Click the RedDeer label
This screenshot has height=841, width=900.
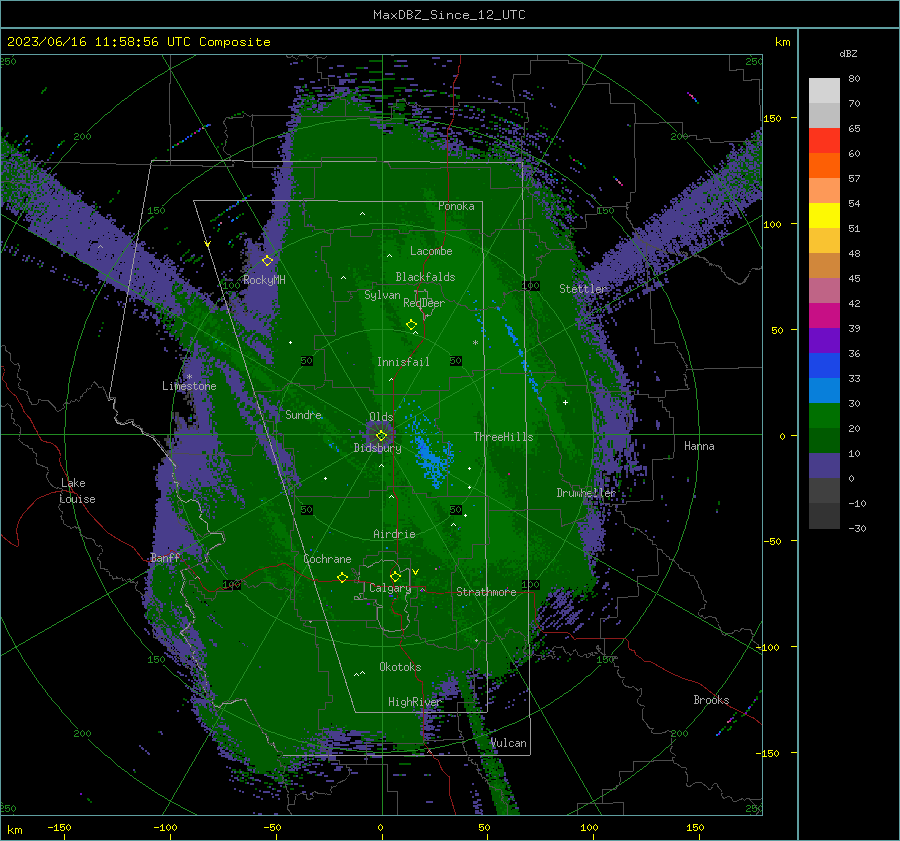(x=424, y=303)
